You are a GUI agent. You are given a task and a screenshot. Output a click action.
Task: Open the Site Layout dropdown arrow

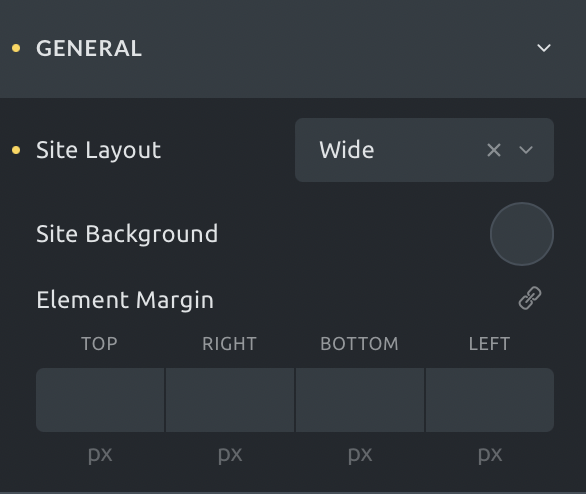pos(526,150)
